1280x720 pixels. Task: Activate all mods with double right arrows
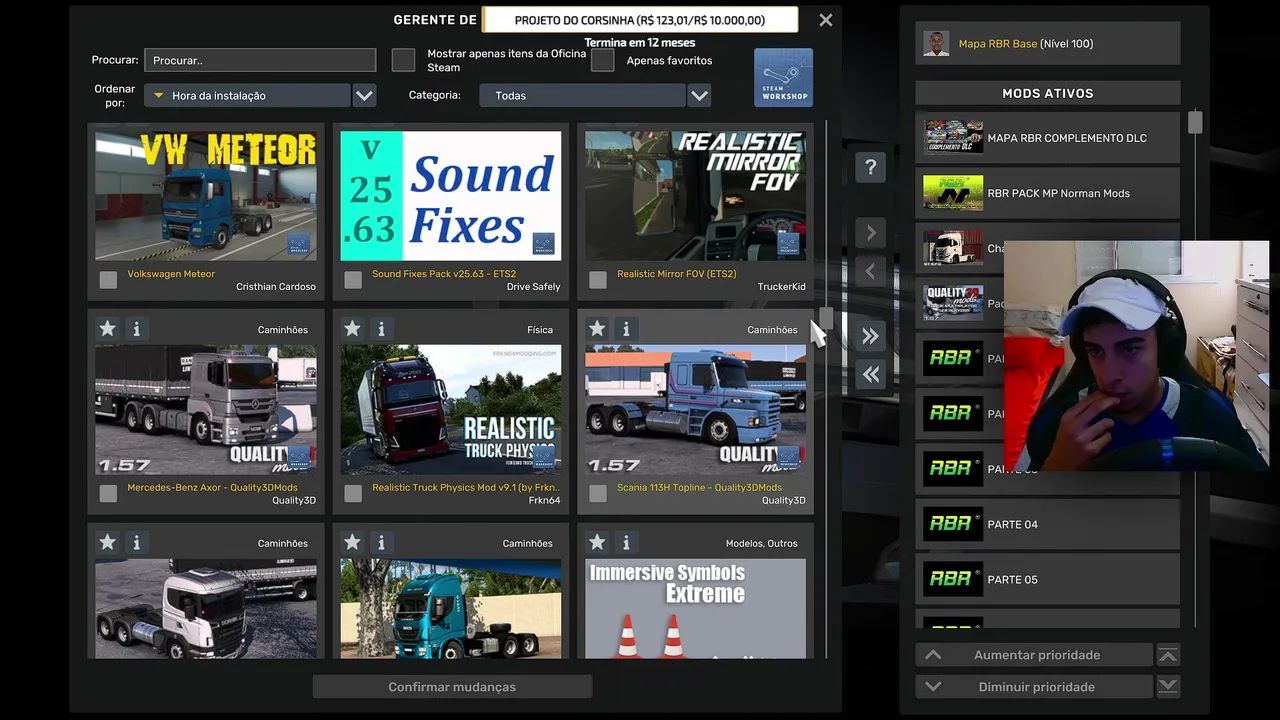pyautogui.click(x=870, y=336)
